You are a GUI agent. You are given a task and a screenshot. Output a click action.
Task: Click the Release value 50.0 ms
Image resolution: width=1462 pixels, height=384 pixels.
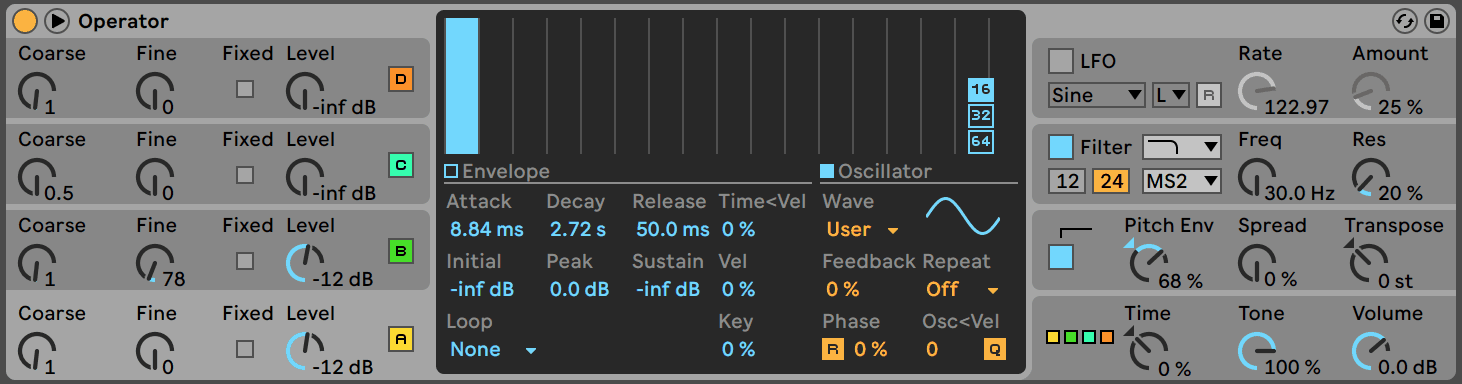(x=672, y=229)
